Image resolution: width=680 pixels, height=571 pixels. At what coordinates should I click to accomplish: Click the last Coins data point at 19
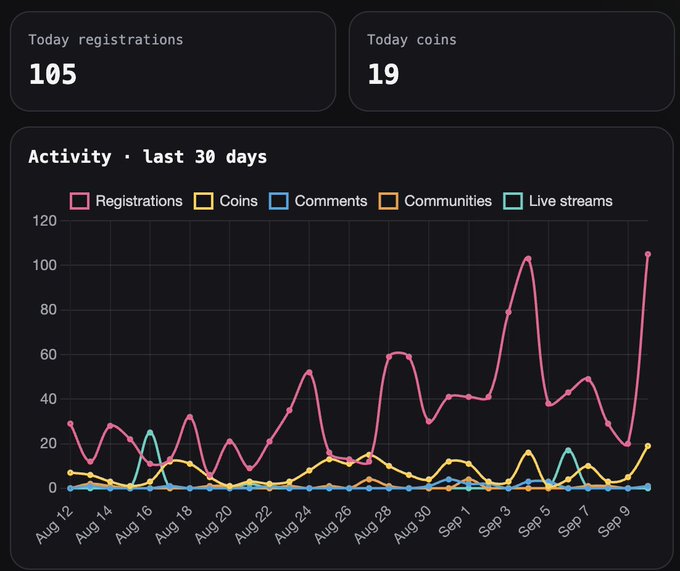pos(648,446)
